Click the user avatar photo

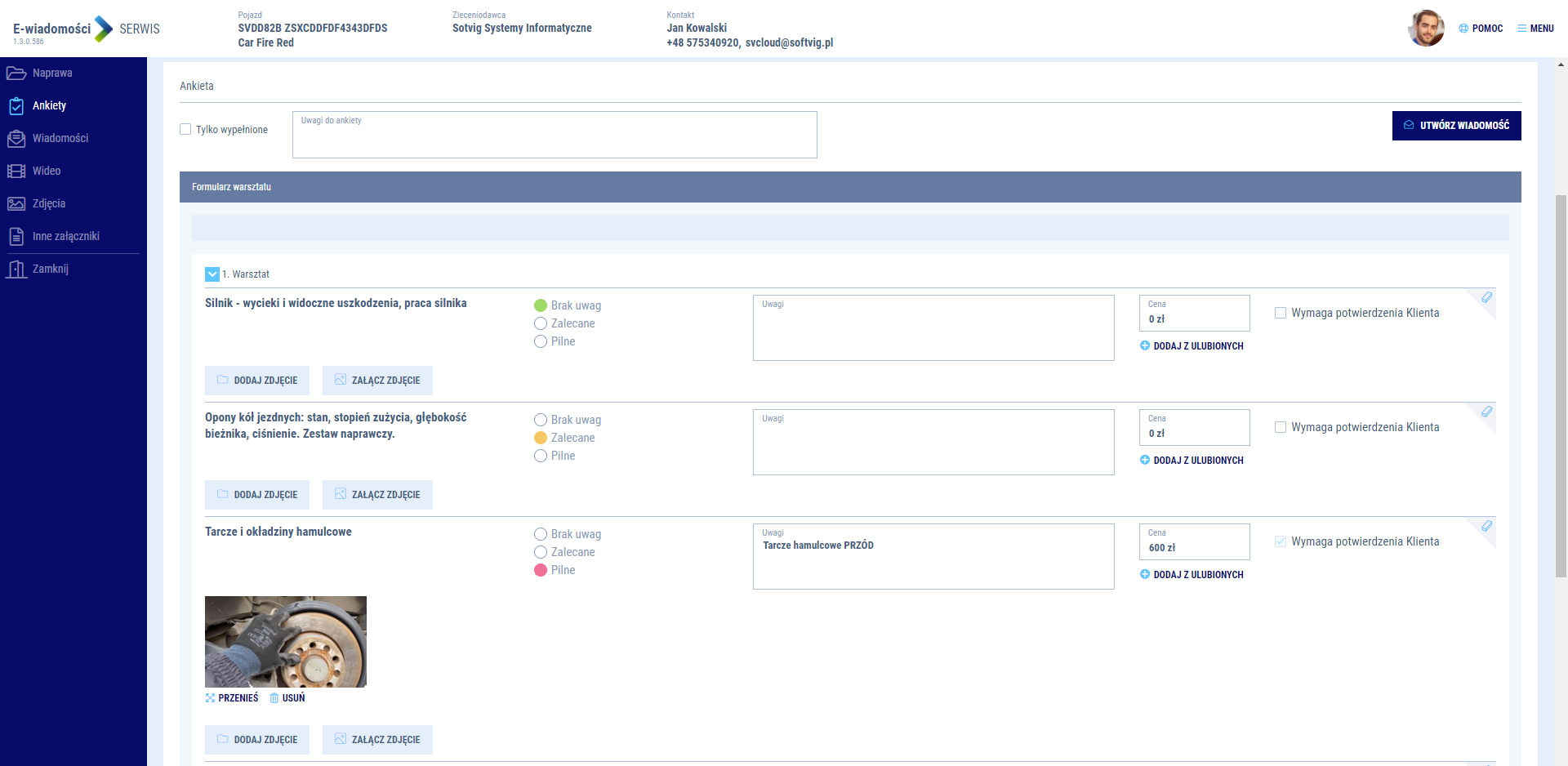click(1426, 29)
